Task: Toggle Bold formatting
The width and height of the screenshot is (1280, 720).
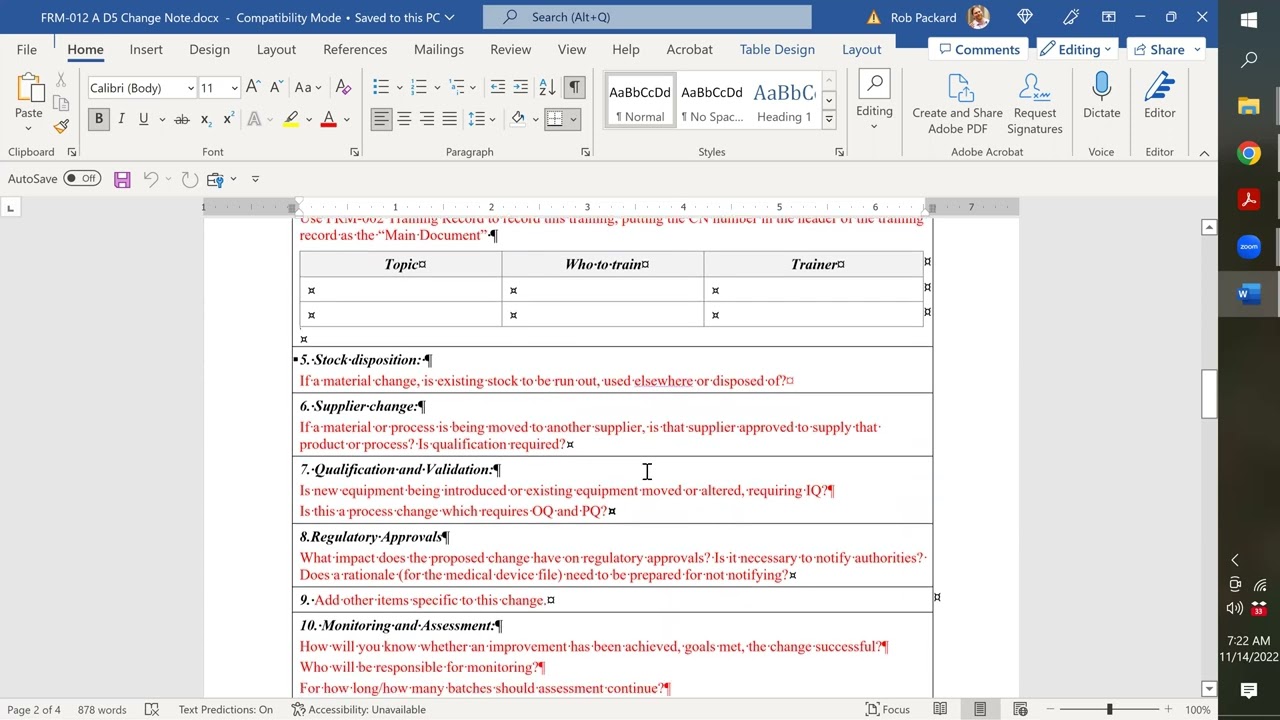Action: (x=98, y=119)
